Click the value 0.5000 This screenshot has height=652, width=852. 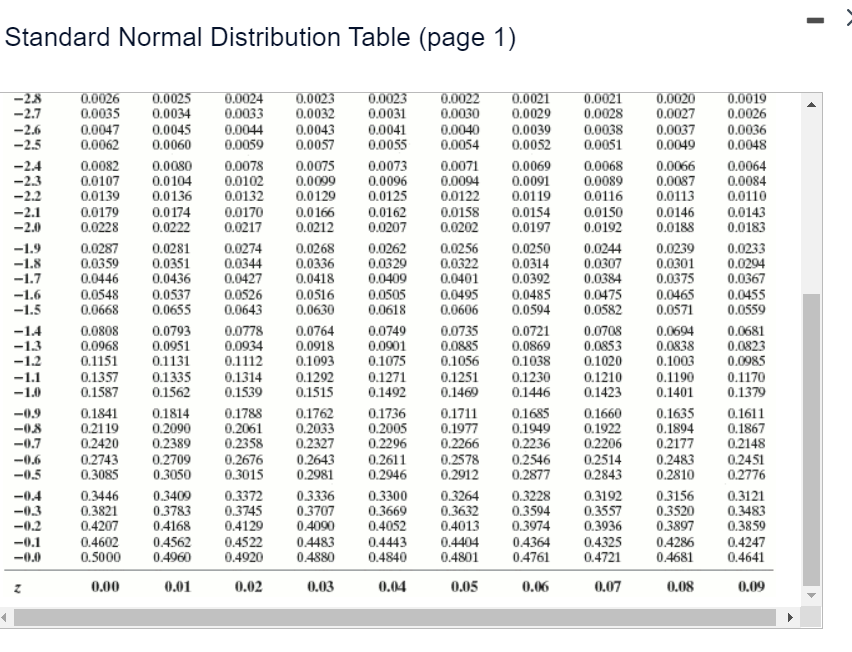coord(101,557)
